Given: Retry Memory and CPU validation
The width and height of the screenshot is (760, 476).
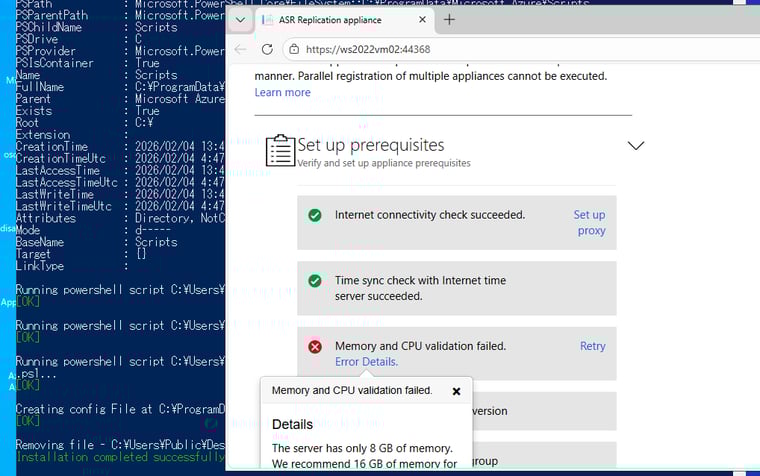Looking at the screenshot, I should [x=593, y=346].
